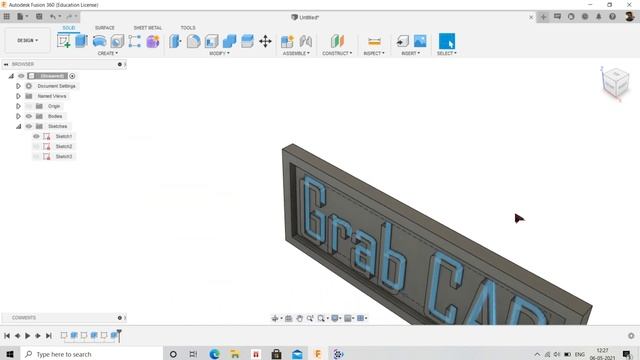
Task: Select the Fillet tool
Action: coord(193,41)
